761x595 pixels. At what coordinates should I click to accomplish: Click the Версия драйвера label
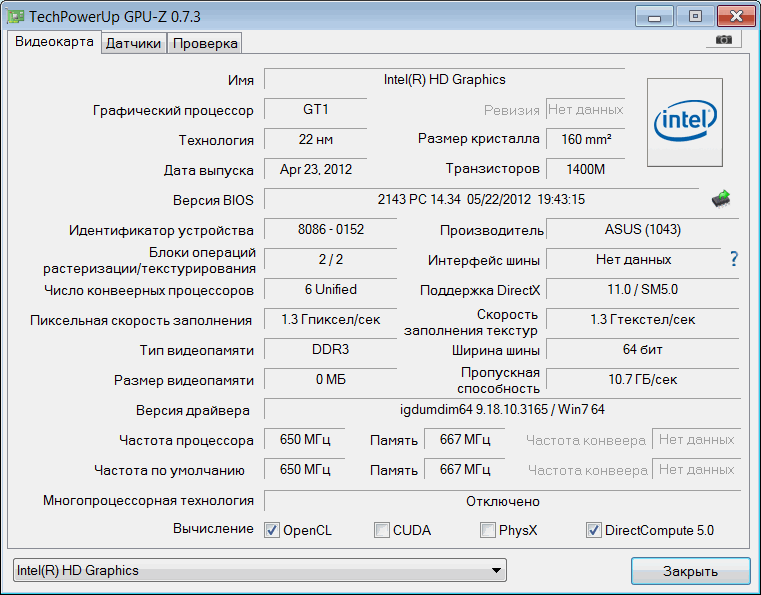[x=193, y=411]
